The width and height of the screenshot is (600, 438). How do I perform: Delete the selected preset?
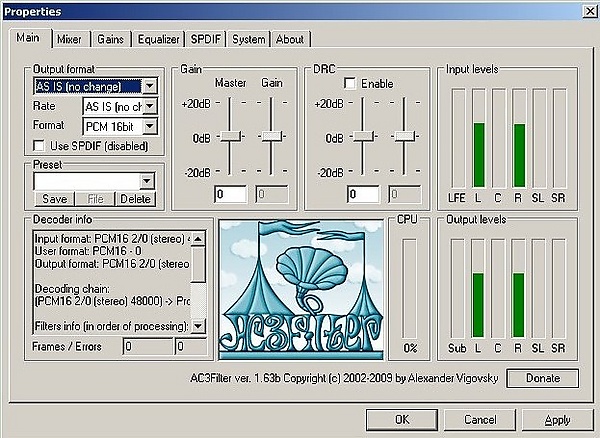135,199
